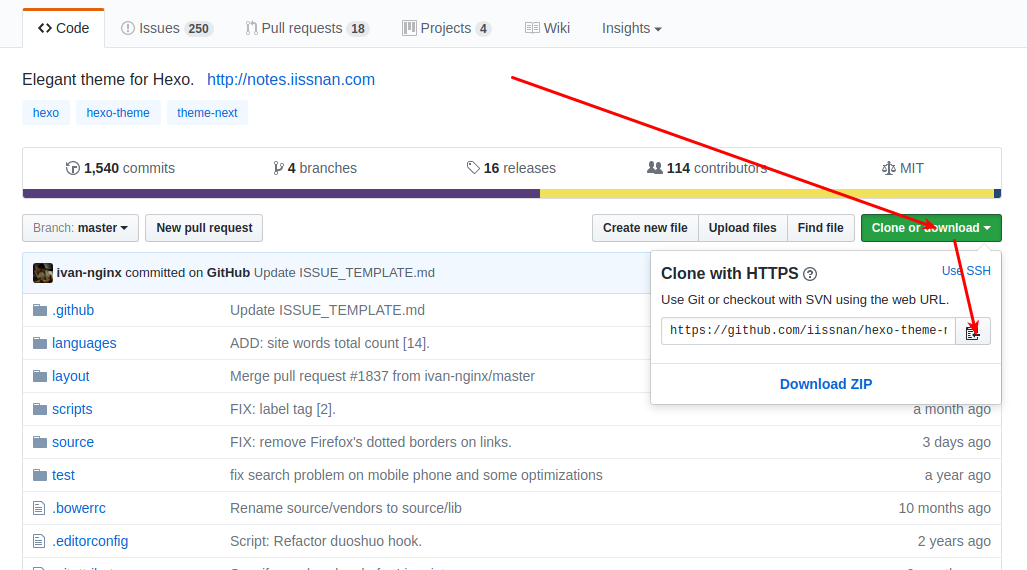Viewport: 1027px width, 570px height.
Task: Click 'Merge pull request #1837' commit message
Action: pos(383,376)
